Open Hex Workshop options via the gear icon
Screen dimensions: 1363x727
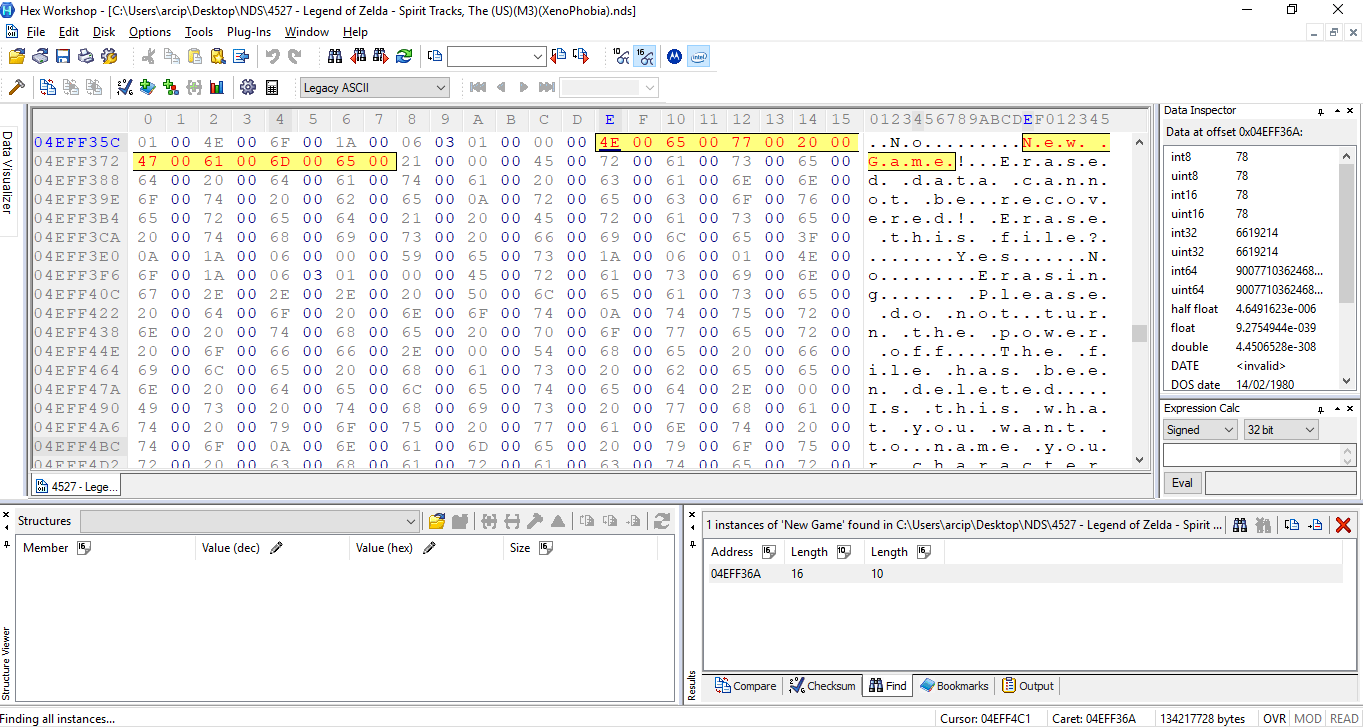pyautogui.click(x=248, y=88)
